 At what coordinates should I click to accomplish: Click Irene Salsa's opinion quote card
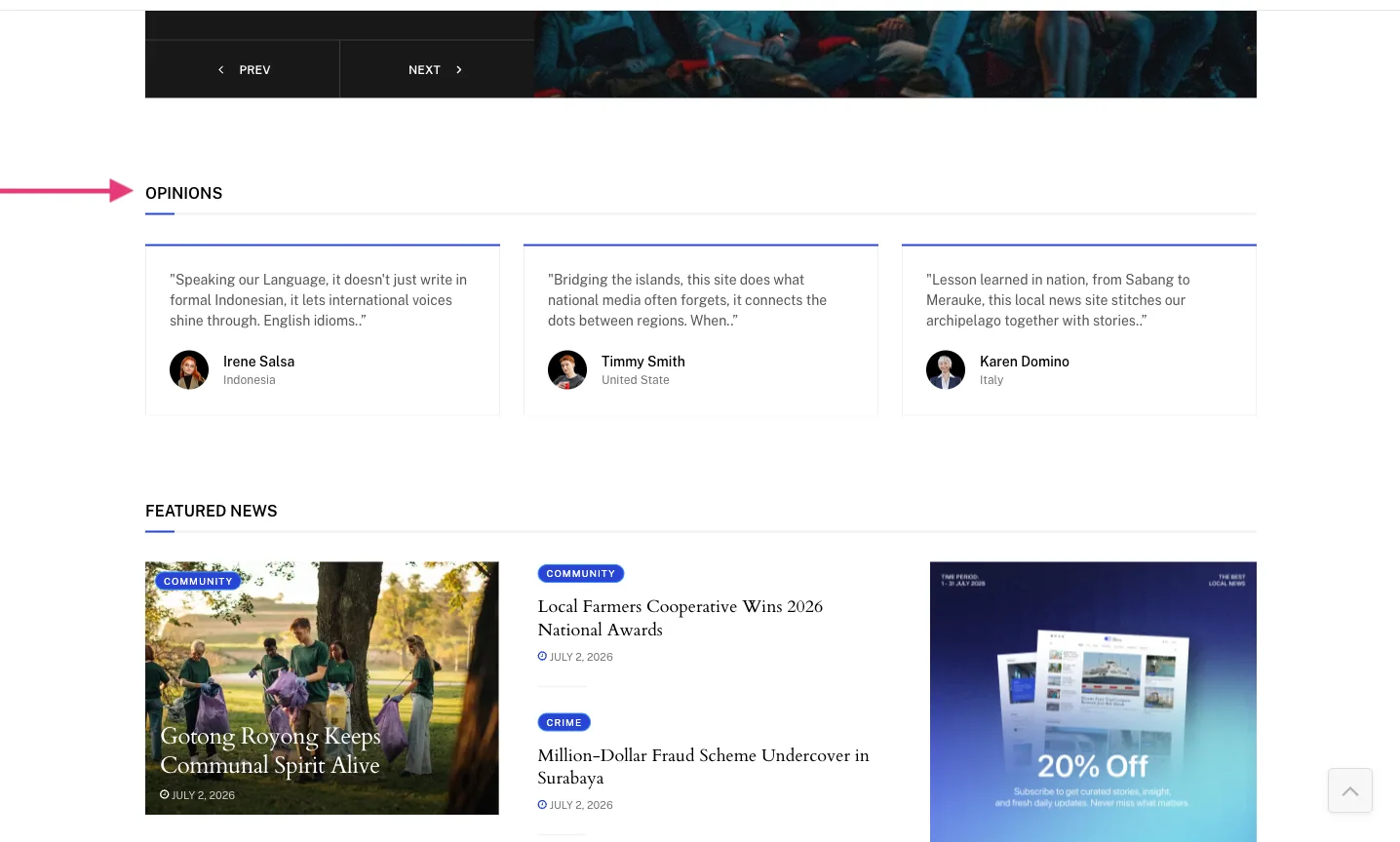point(323,329)
